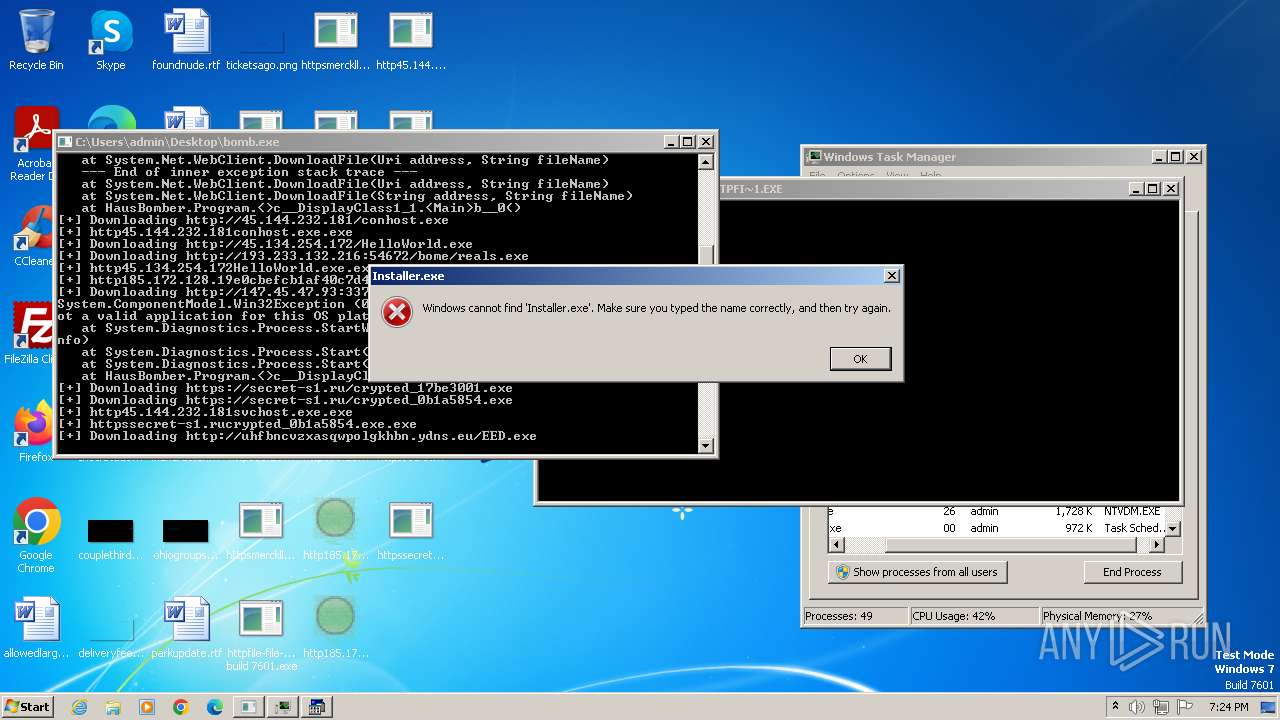Open Google Chrome desktop shortcut
The height and width of the screenshot is (720, 1280).
(x=36, y=536)
